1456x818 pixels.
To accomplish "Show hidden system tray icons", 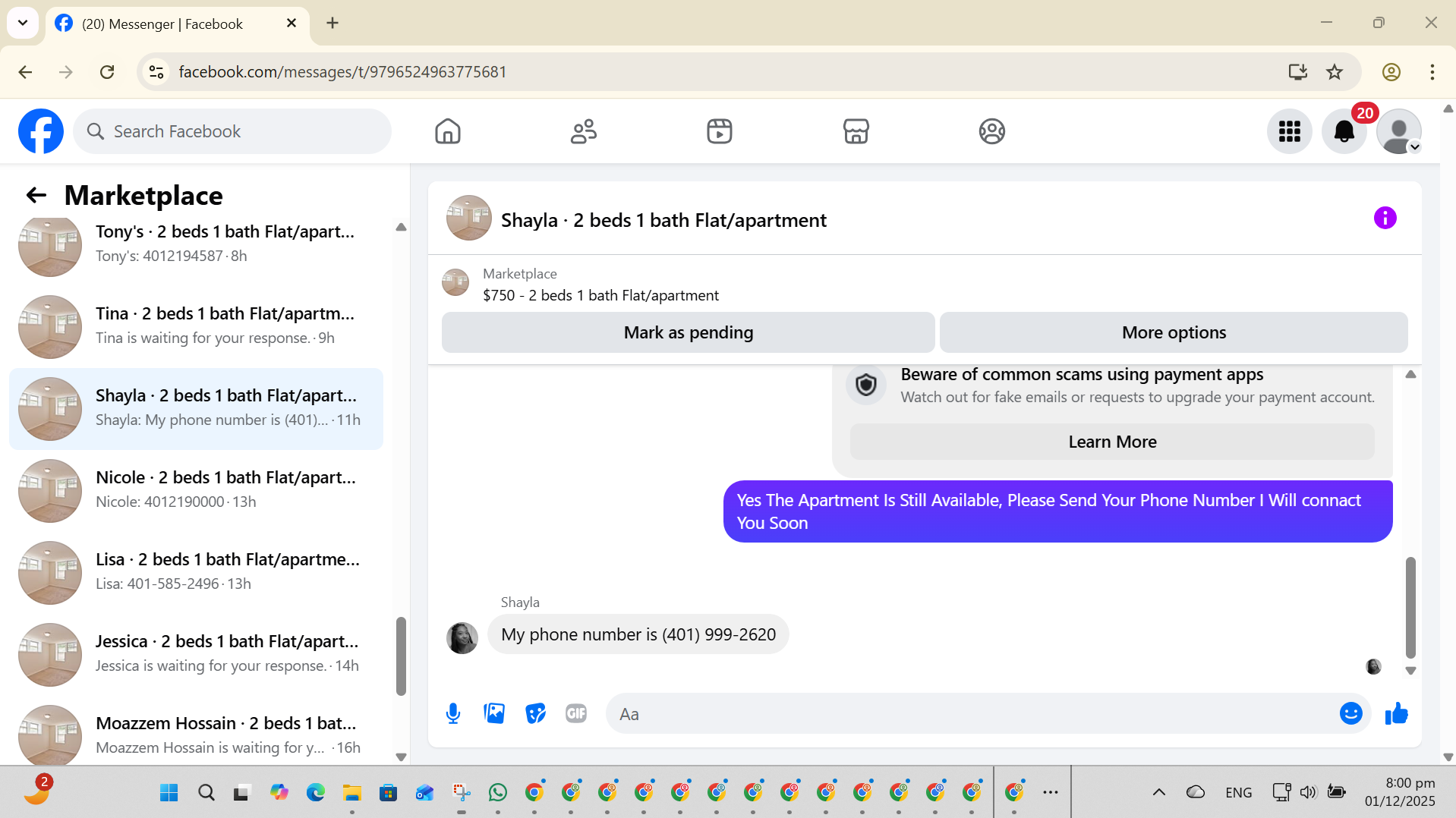I will coord(1159,793).
